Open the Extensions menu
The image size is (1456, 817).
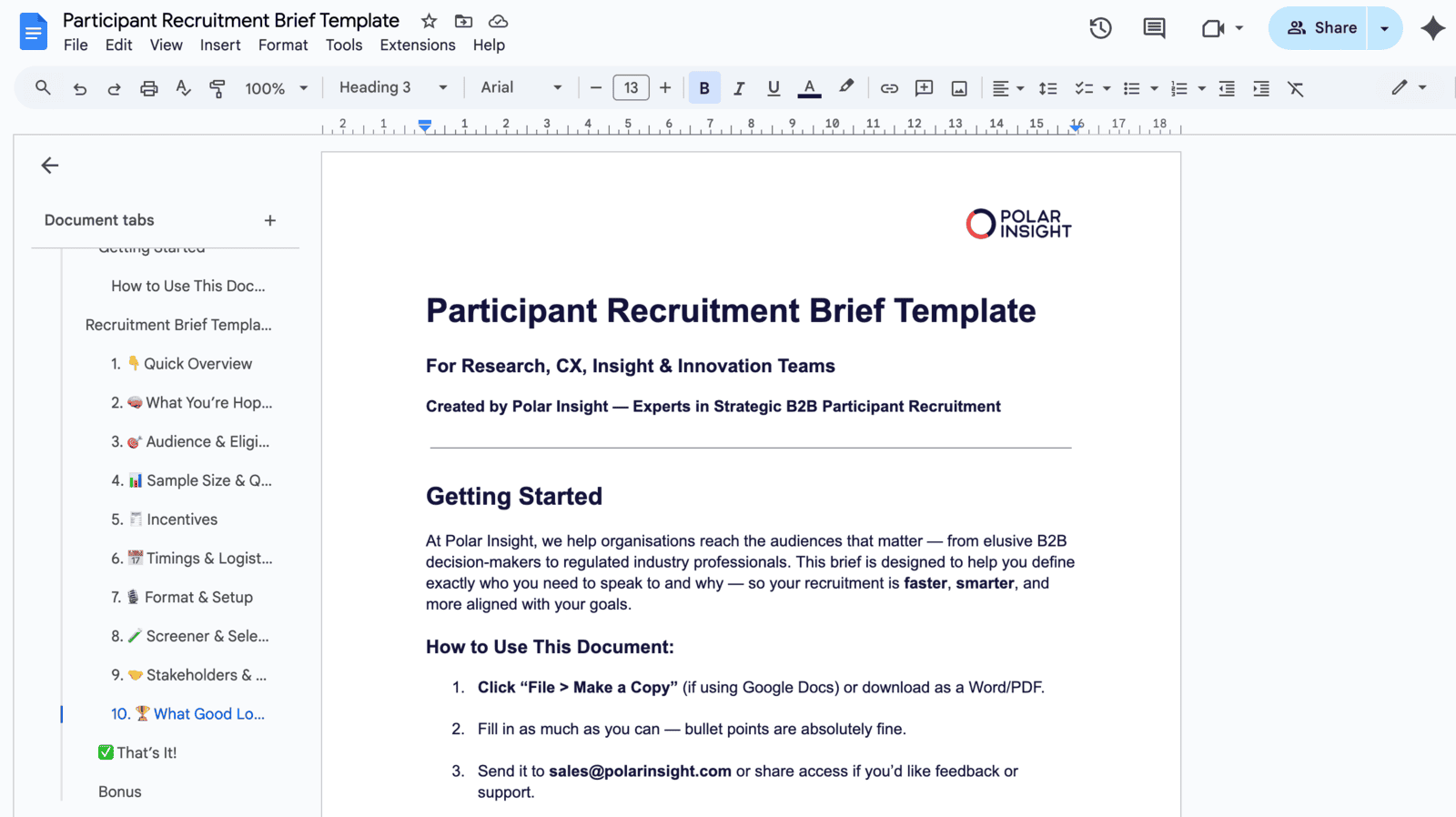click(418, 45)
